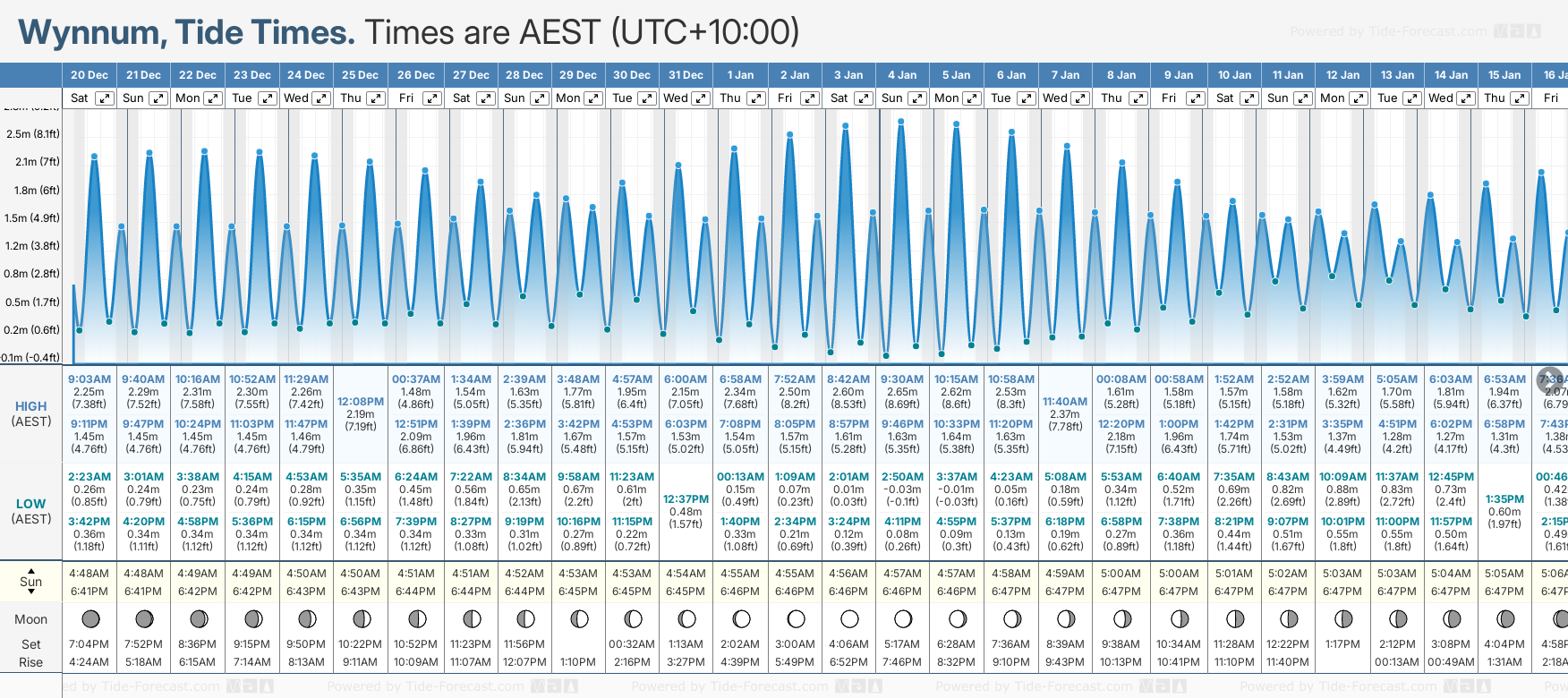Select the 9 Jan date header

coord(1179,75)
